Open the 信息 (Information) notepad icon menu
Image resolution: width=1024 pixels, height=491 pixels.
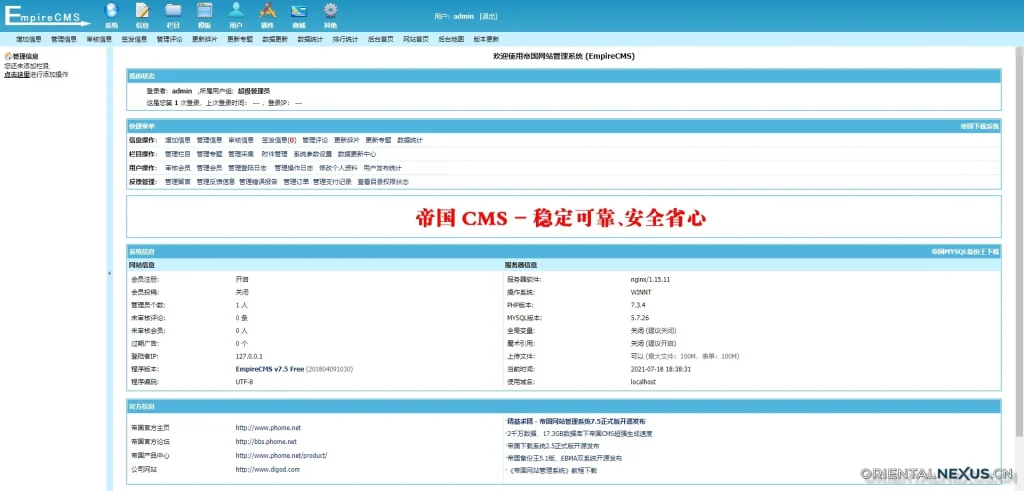pyautogui.click(x=142, y=15)
